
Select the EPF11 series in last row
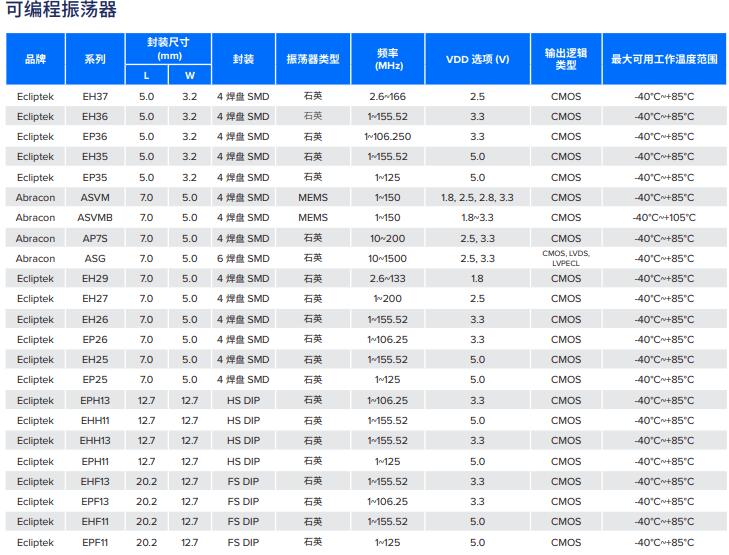(95, 542)
